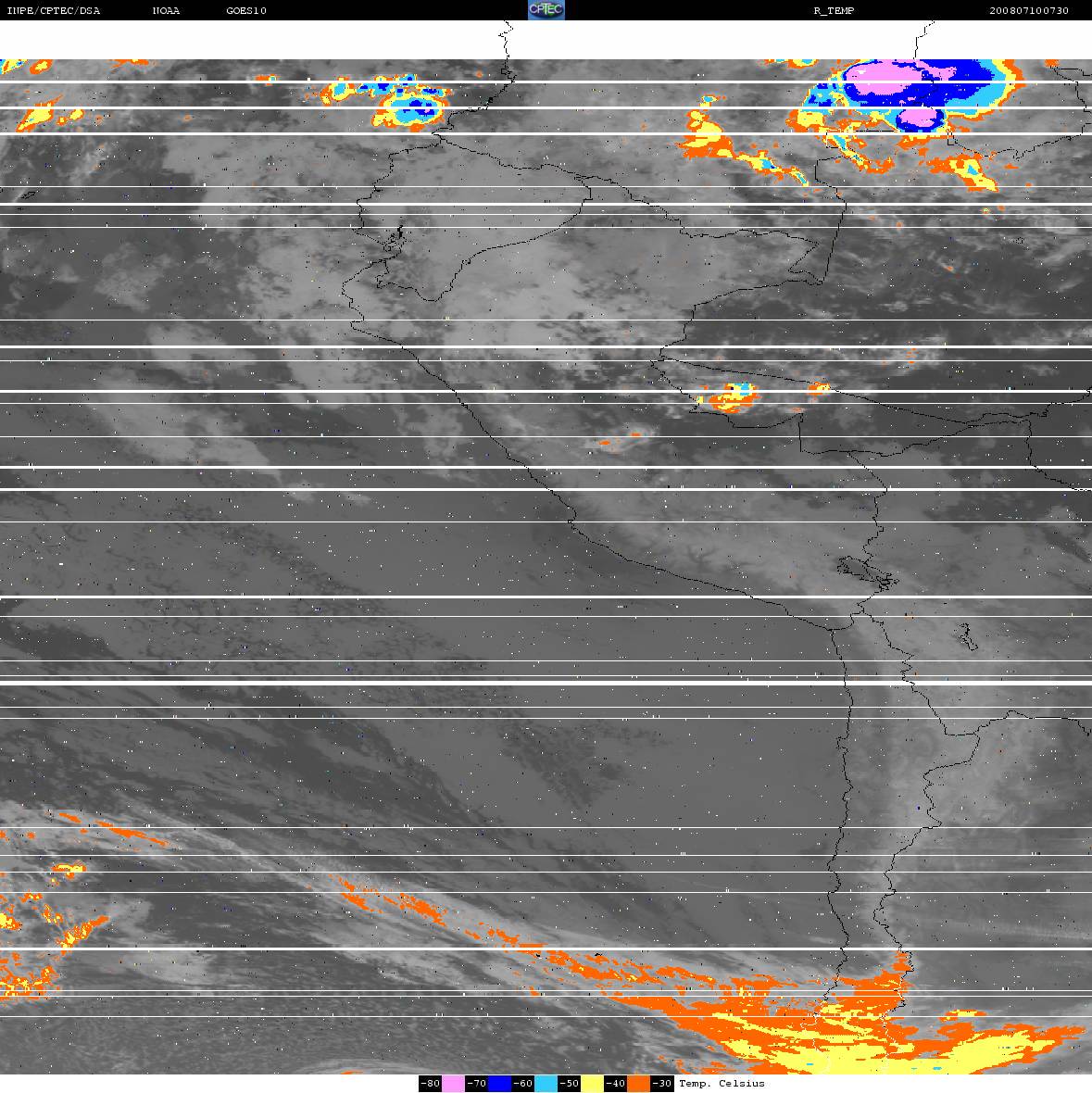Select the -60 legend label
The width and height of the screenshot is (1092, 1093).
[x=523, y=1083]
